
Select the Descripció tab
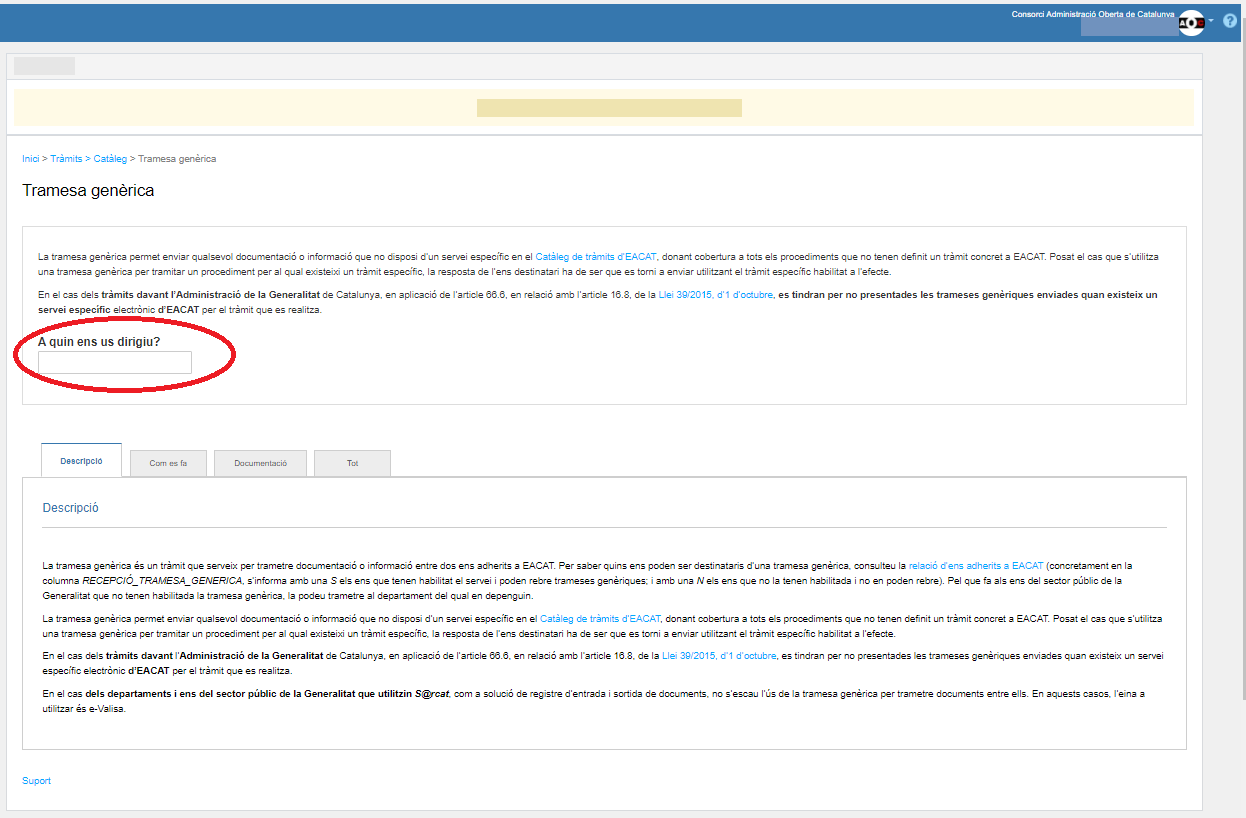(81, 461)
